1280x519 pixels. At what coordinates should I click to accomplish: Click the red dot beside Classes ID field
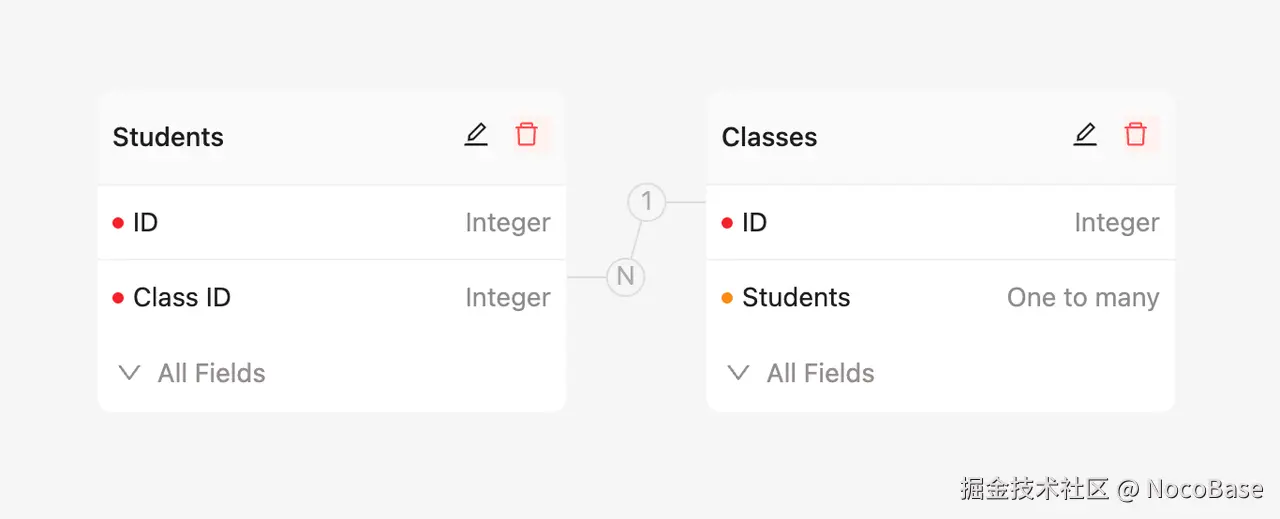[727, 223]
